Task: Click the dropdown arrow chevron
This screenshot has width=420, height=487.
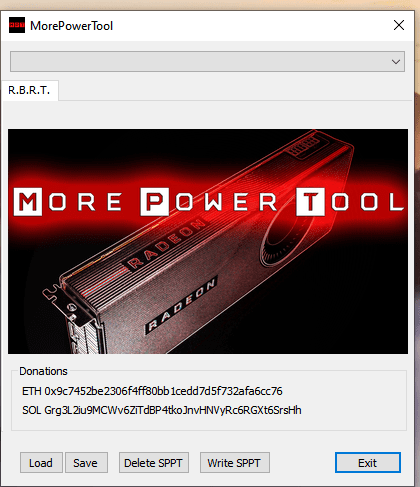Action: pyautogui.click(x=396, y=62)
